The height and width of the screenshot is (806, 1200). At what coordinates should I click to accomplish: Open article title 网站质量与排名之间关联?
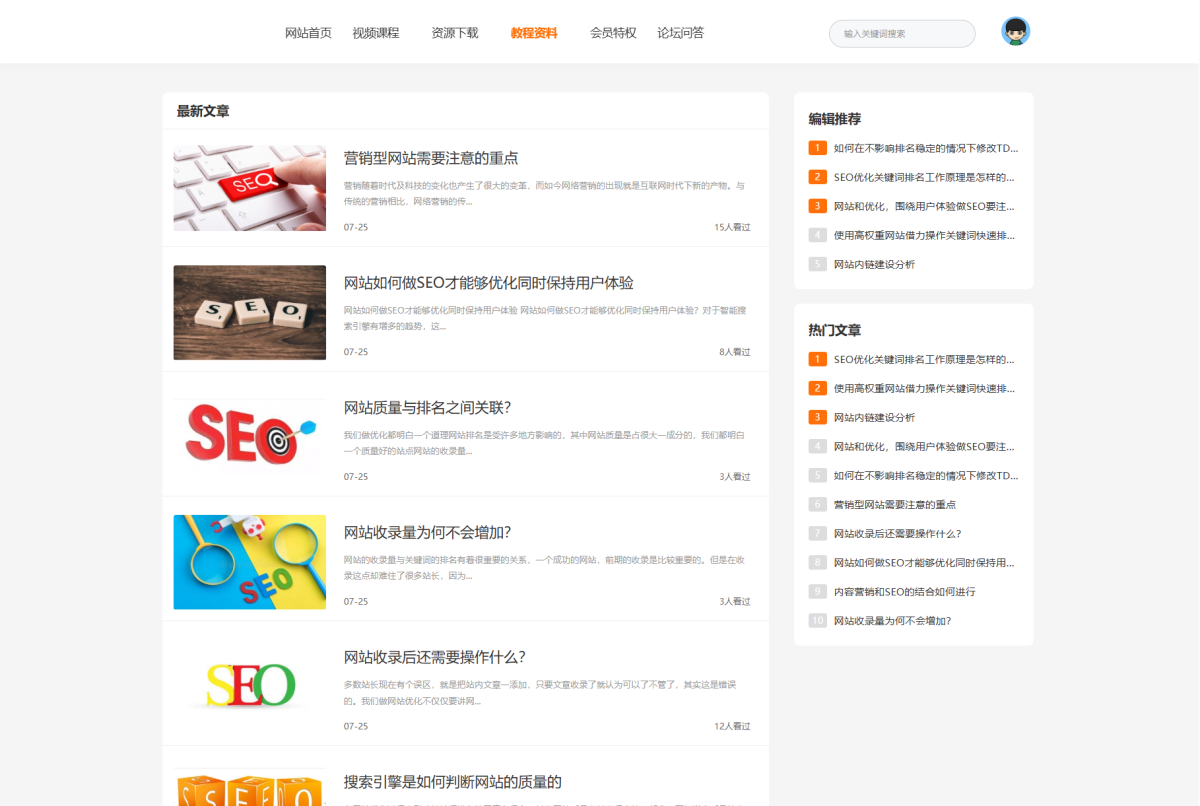pos(428,407)
